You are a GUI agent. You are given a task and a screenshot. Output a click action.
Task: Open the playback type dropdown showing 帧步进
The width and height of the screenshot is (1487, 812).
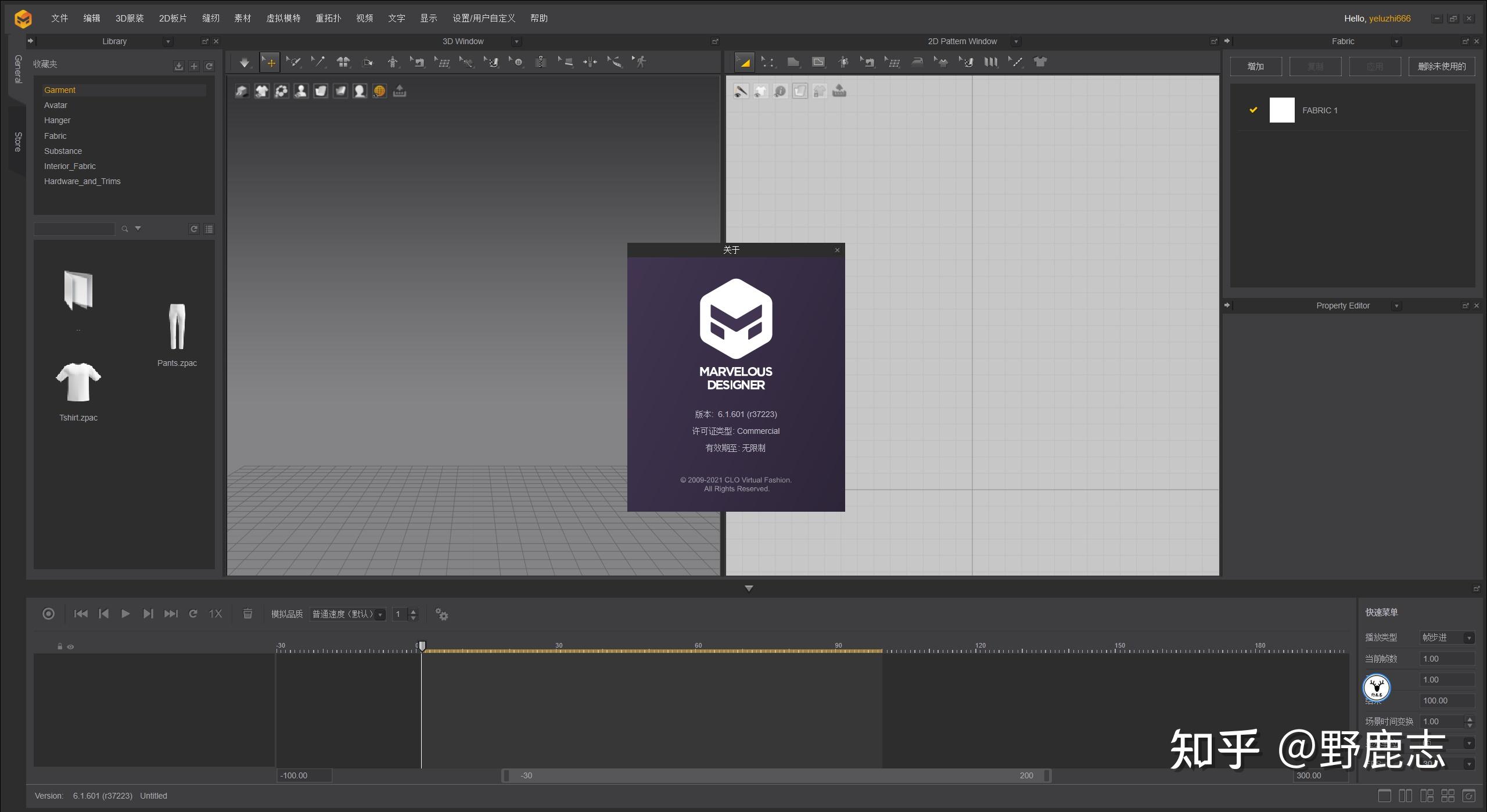pyautogui.click(x=1446, y=637)
